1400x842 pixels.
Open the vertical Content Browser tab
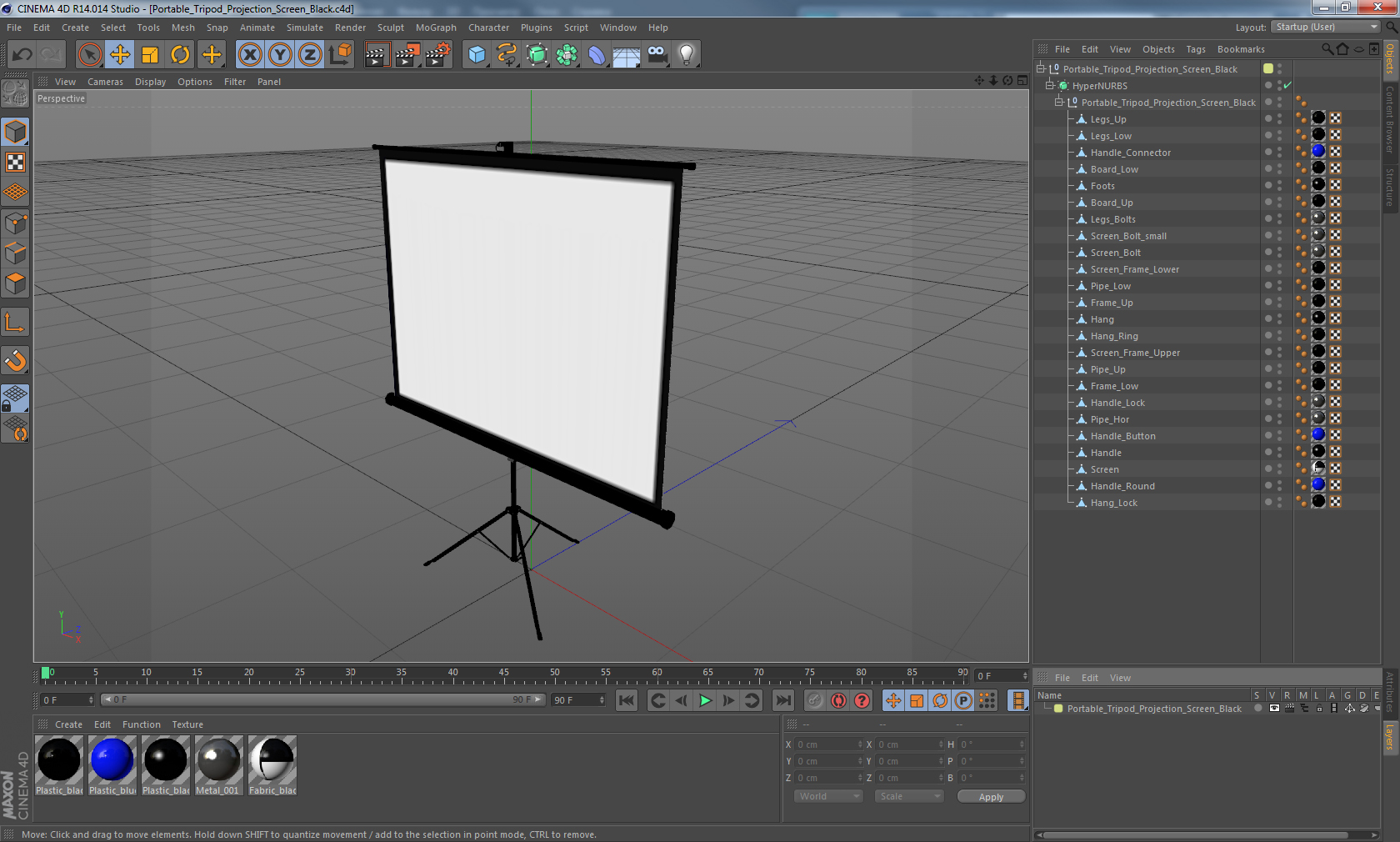tap(1390, 120)
